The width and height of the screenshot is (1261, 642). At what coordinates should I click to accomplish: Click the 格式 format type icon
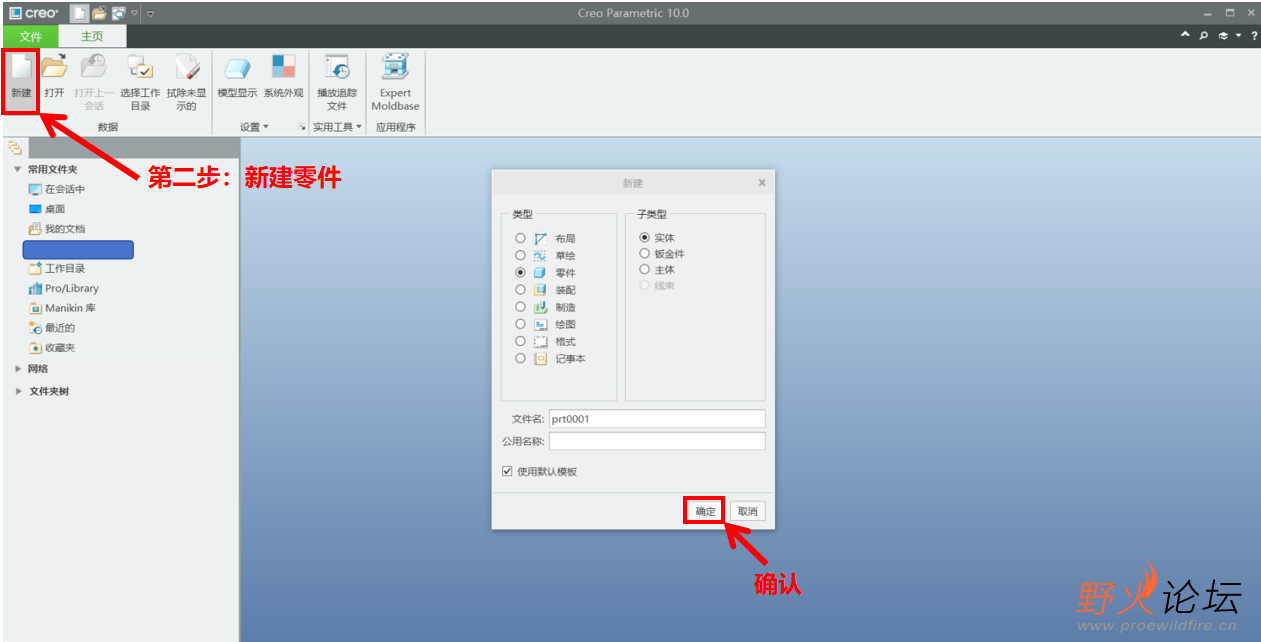[x=540, y=342]
